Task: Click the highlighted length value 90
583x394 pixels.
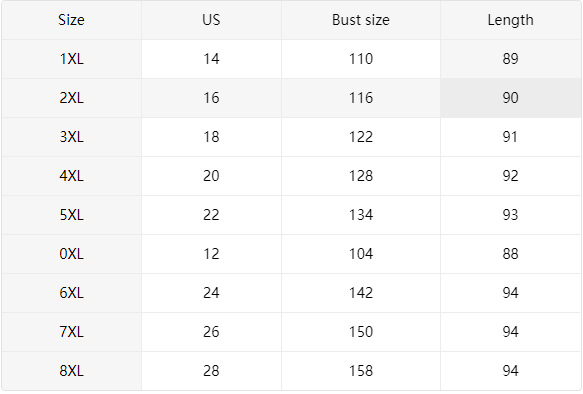Action: [x=510, y=98]
